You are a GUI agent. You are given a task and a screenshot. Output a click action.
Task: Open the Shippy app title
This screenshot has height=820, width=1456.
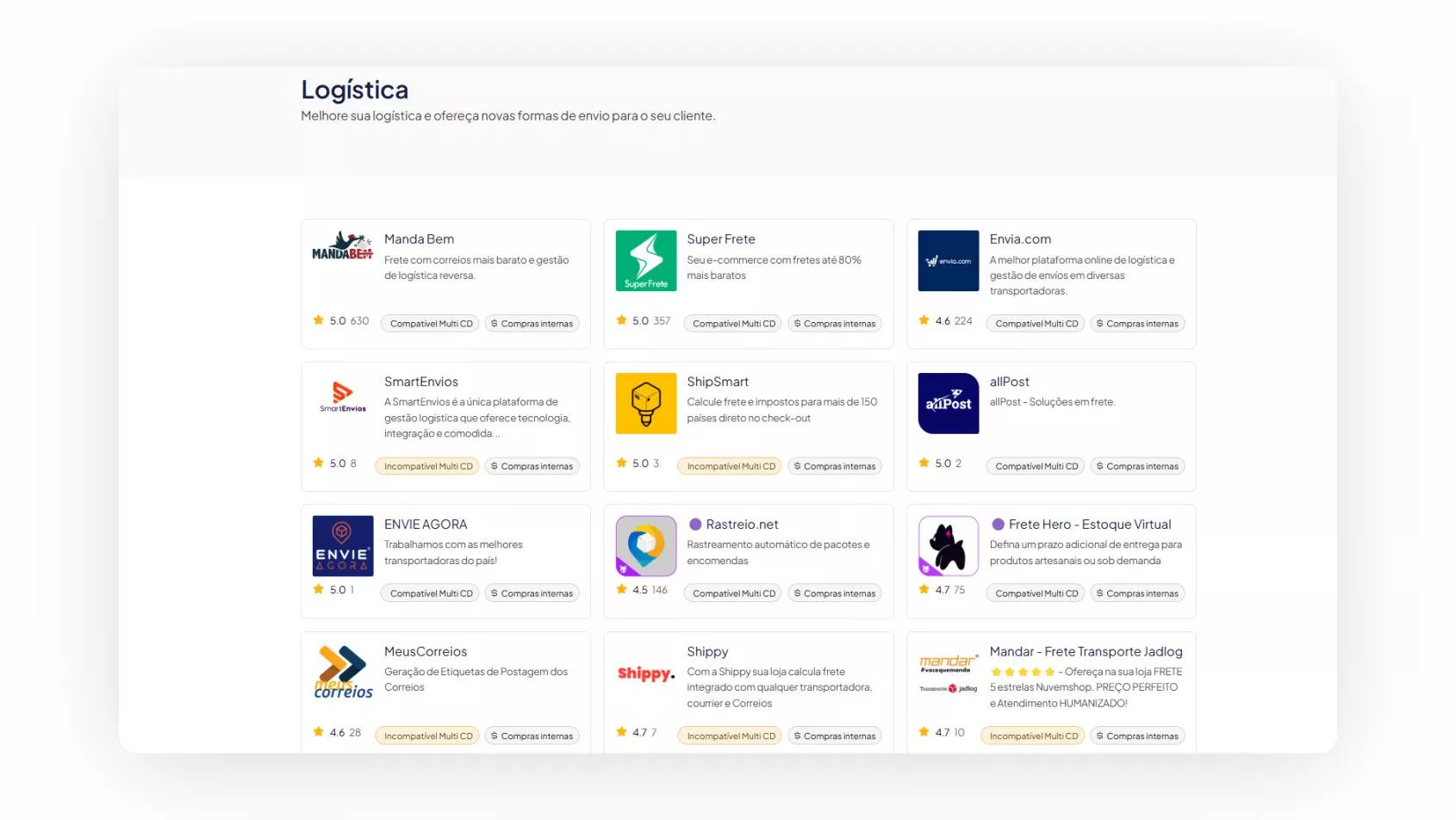pyautogui.click(x=707, y=652)
